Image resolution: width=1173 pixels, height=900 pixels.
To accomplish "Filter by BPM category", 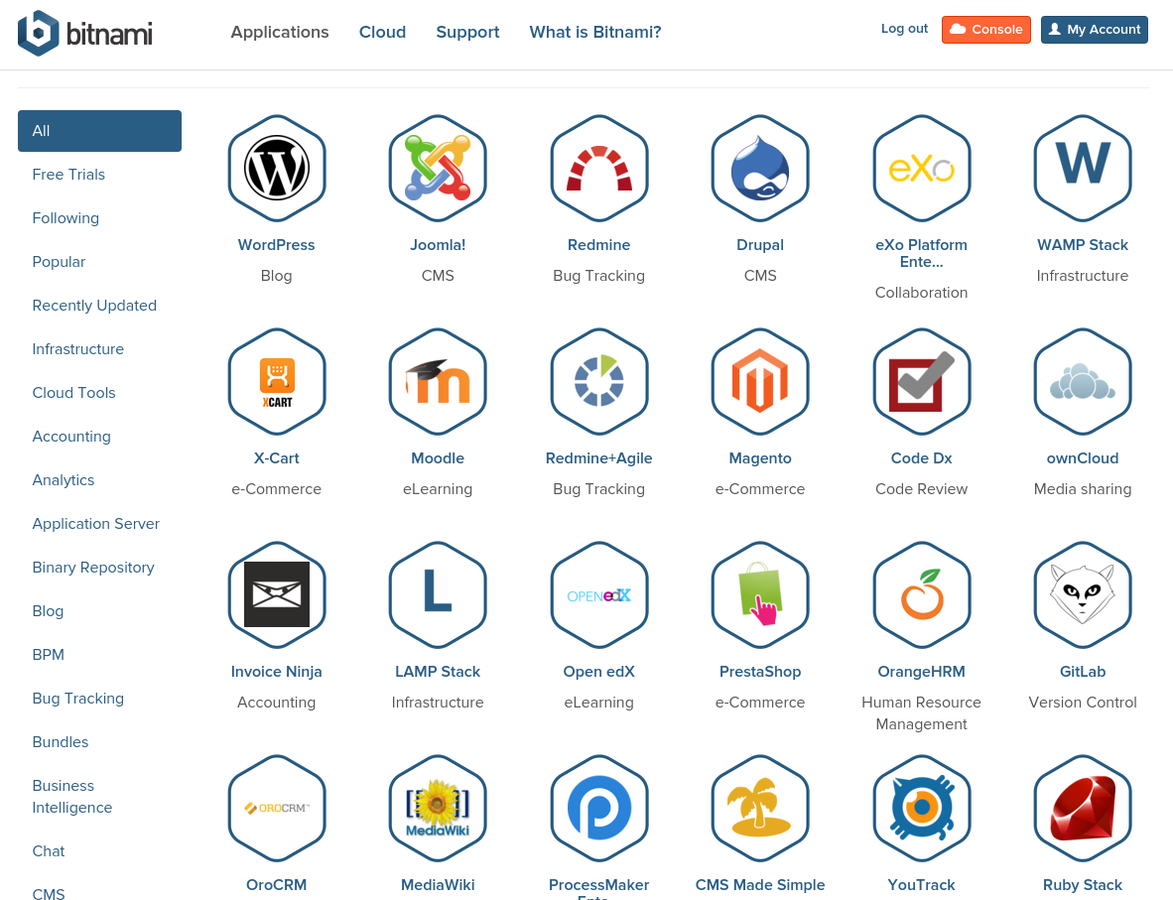I will (49, 655).
